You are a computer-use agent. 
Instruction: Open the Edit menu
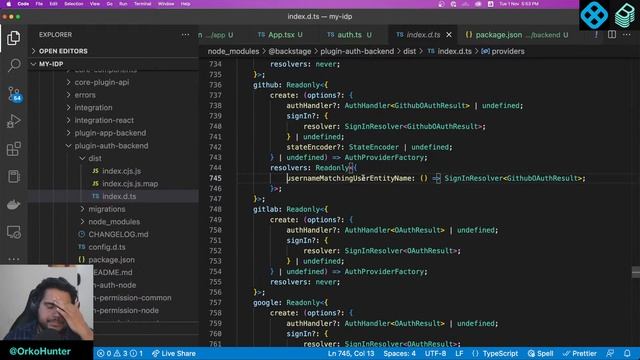(x=53, y=4)
